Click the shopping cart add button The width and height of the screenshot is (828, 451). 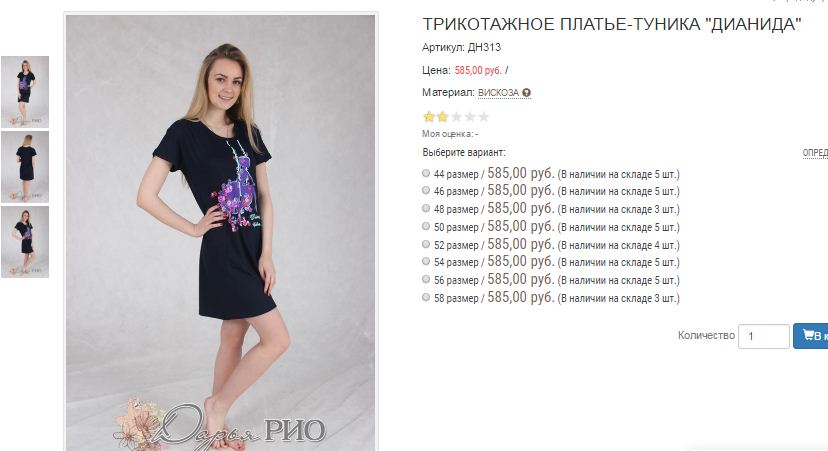pyautogui.click(x=811, y=336)
